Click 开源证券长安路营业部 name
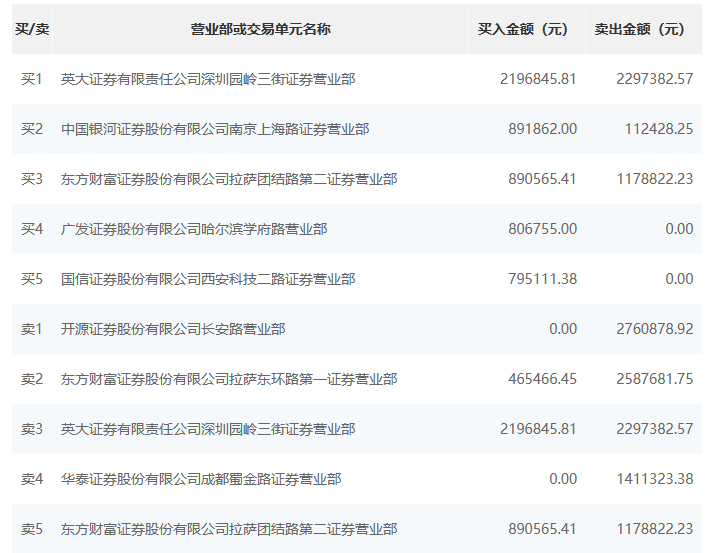716x553 pixels. 173,329
